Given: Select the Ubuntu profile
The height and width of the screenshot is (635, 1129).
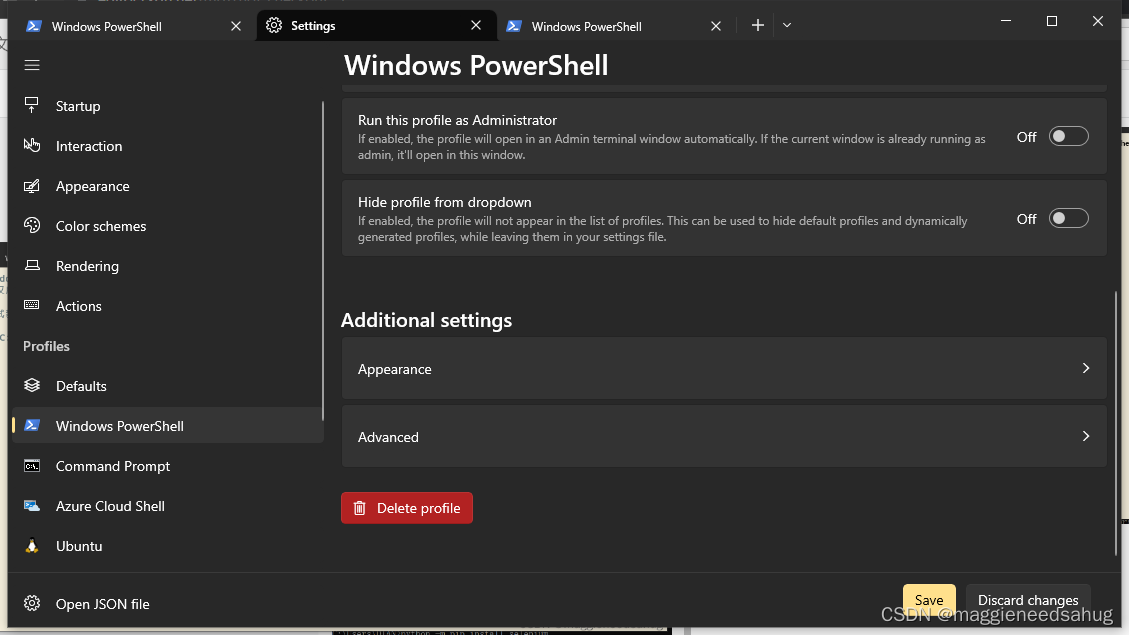Looking at the screenshot, I should [x=167, y=546].
